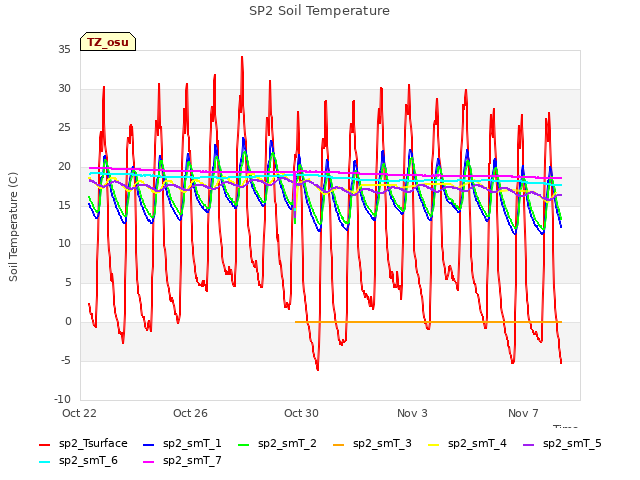Click the sp2_smT_7 legend label
The image size is (640, 480).
click(192, 460)
